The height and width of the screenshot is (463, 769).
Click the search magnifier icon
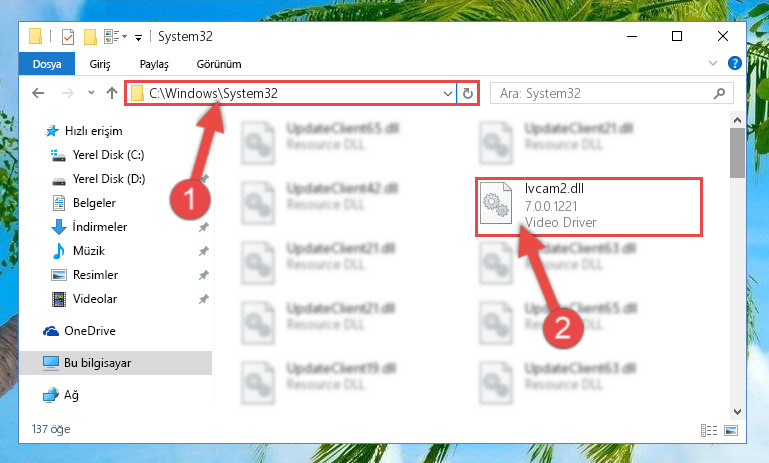719,93
